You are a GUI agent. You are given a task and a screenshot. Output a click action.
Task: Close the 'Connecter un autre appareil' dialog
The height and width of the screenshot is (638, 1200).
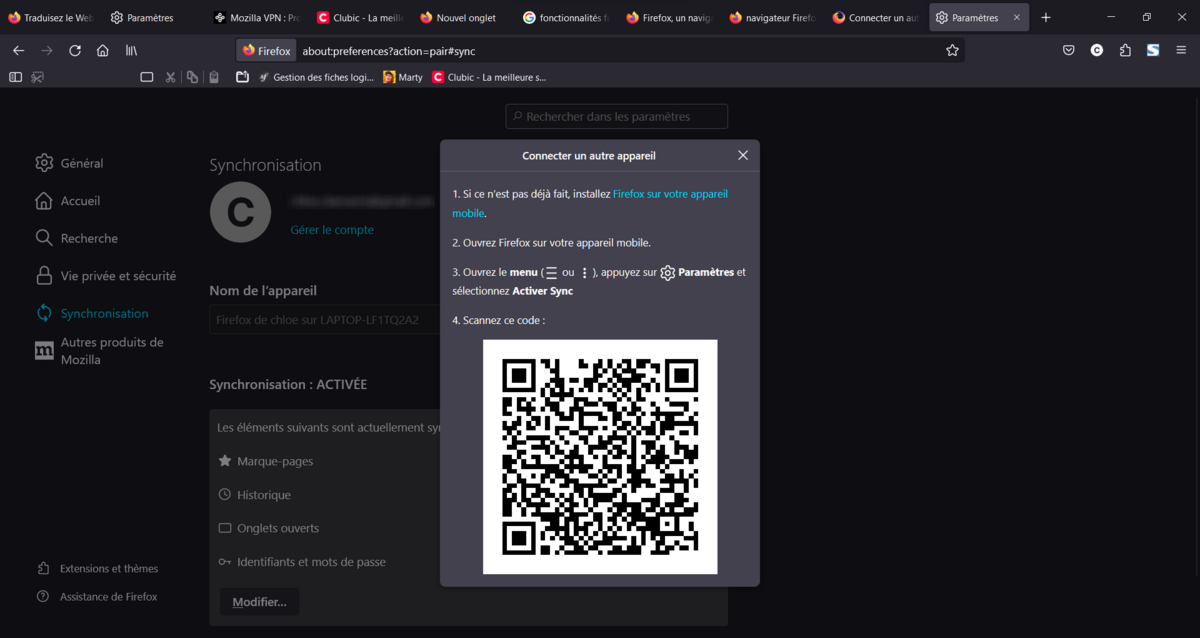pyautogui.click(x=743, y=156)
